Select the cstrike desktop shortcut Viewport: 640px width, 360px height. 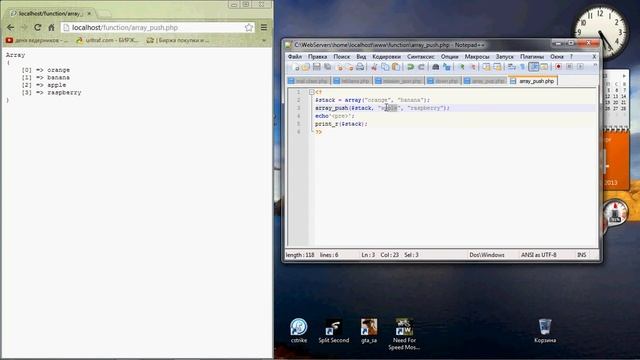[299, 330]
